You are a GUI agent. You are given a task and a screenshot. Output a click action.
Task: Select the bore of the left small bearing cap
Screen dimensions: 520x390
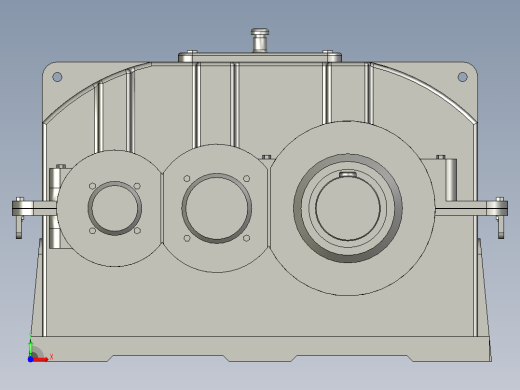click(115, 208)
